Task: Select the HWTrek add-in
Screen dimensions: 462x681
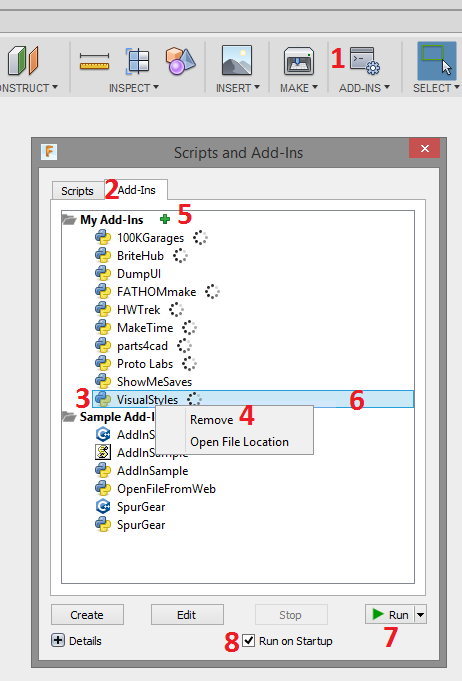Action: (x=139, y=309)
